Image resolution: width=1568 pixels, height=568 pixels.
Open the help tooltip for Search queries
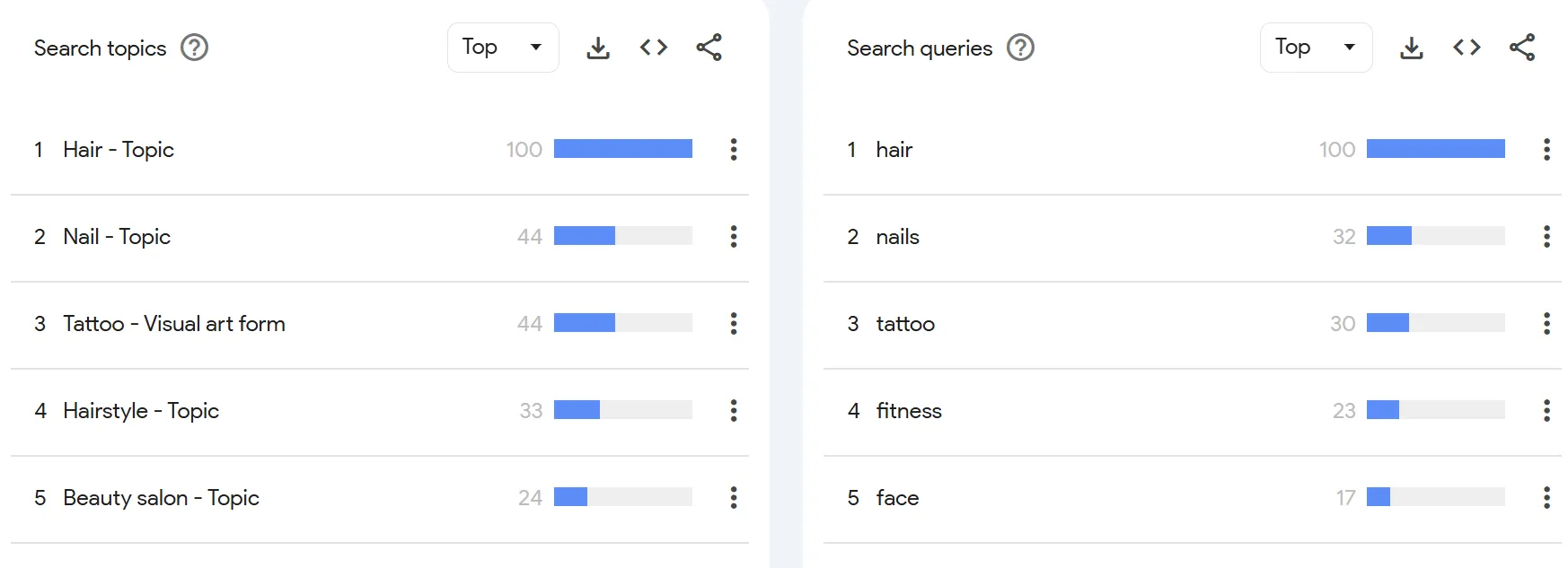[1019, 48]
